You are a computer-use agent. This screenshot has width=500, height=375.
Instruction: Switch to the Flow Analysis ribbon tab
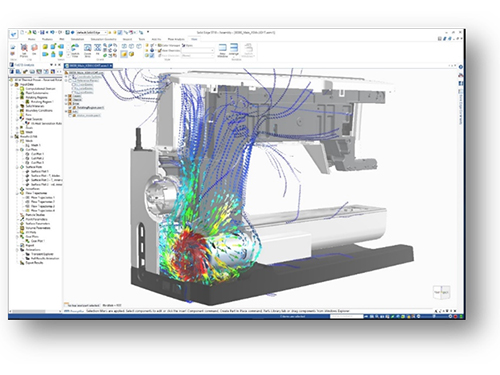coord(176,39)
